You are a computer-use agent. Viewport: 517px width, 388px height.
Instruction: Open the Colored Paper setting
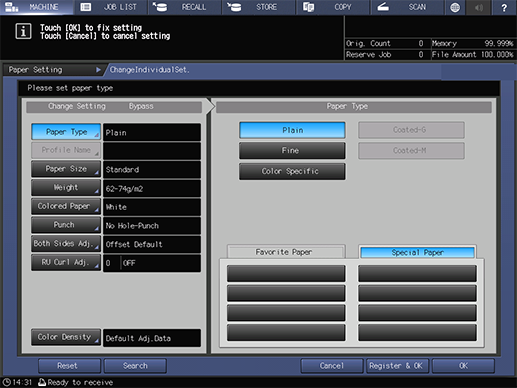click(x=66, y=206)
